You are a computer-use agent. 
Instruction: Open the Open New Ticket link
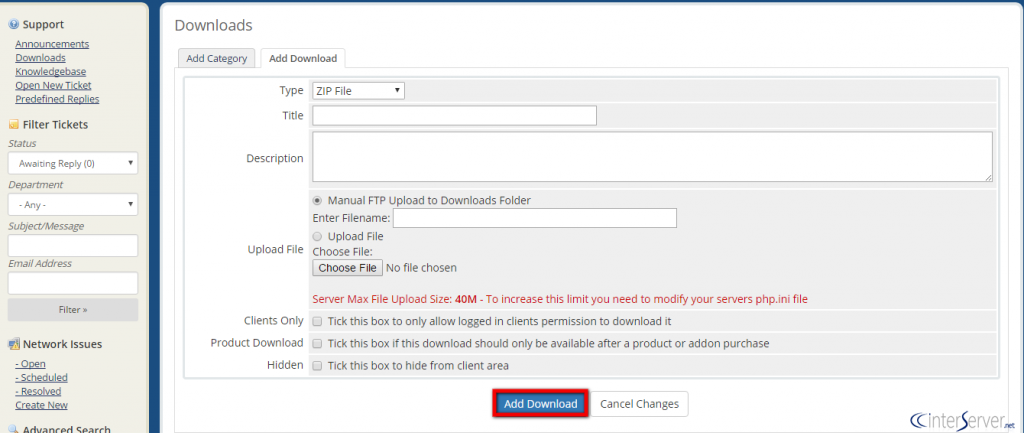click(54, 85)
